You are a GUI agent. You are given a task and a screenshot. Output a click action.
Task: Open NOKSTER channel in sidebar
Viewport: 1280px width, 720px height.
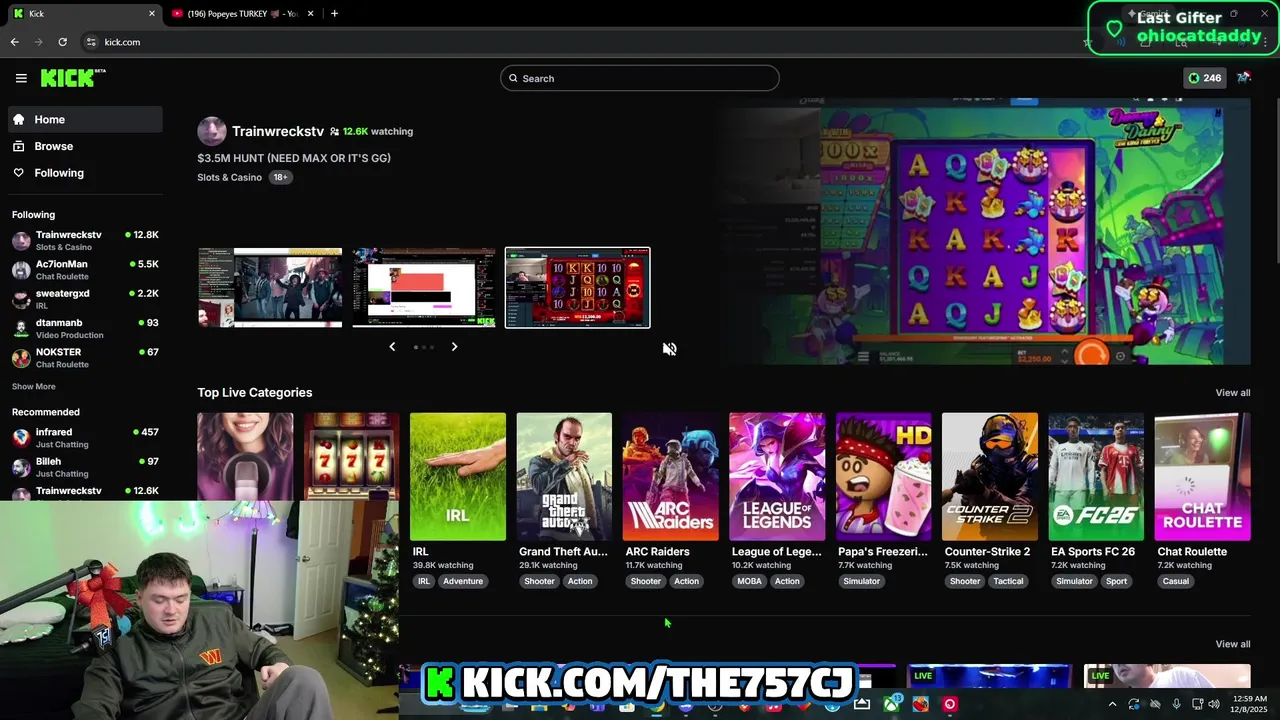pos(85,357)
